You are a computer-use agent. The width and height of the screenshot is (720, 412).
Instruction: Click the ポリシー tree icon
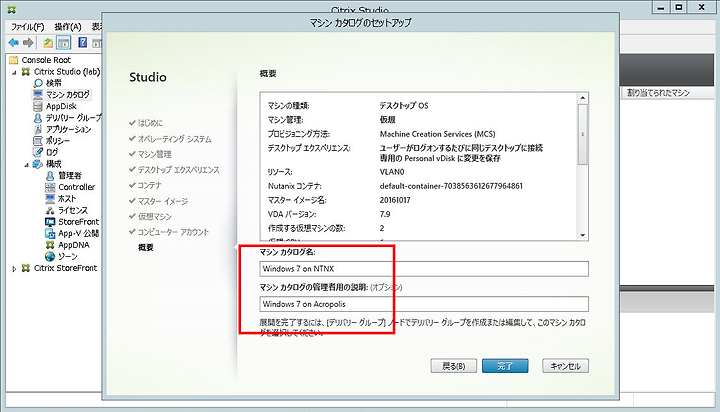(38, 141)
